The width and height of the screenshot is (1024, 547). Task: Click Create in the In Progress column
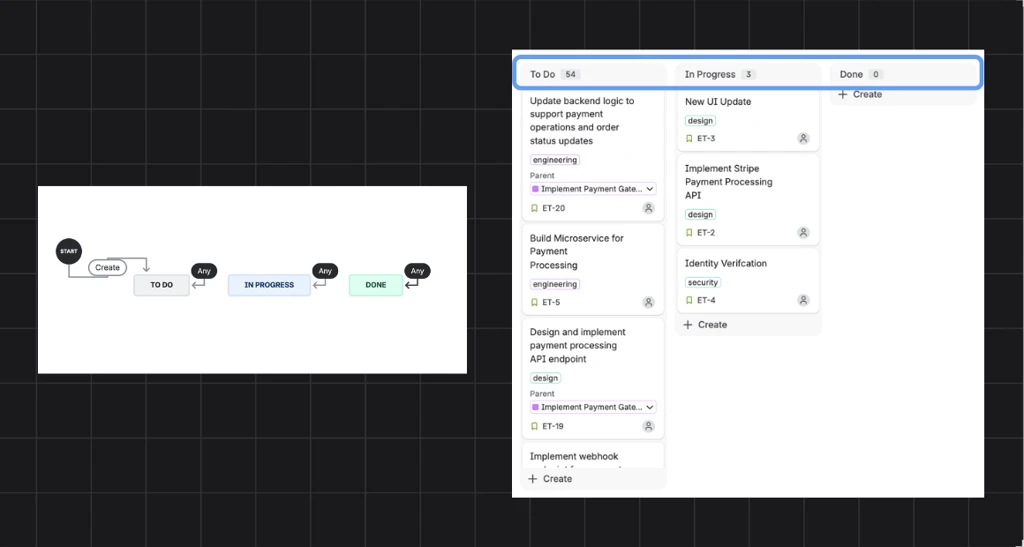[705, 324]
